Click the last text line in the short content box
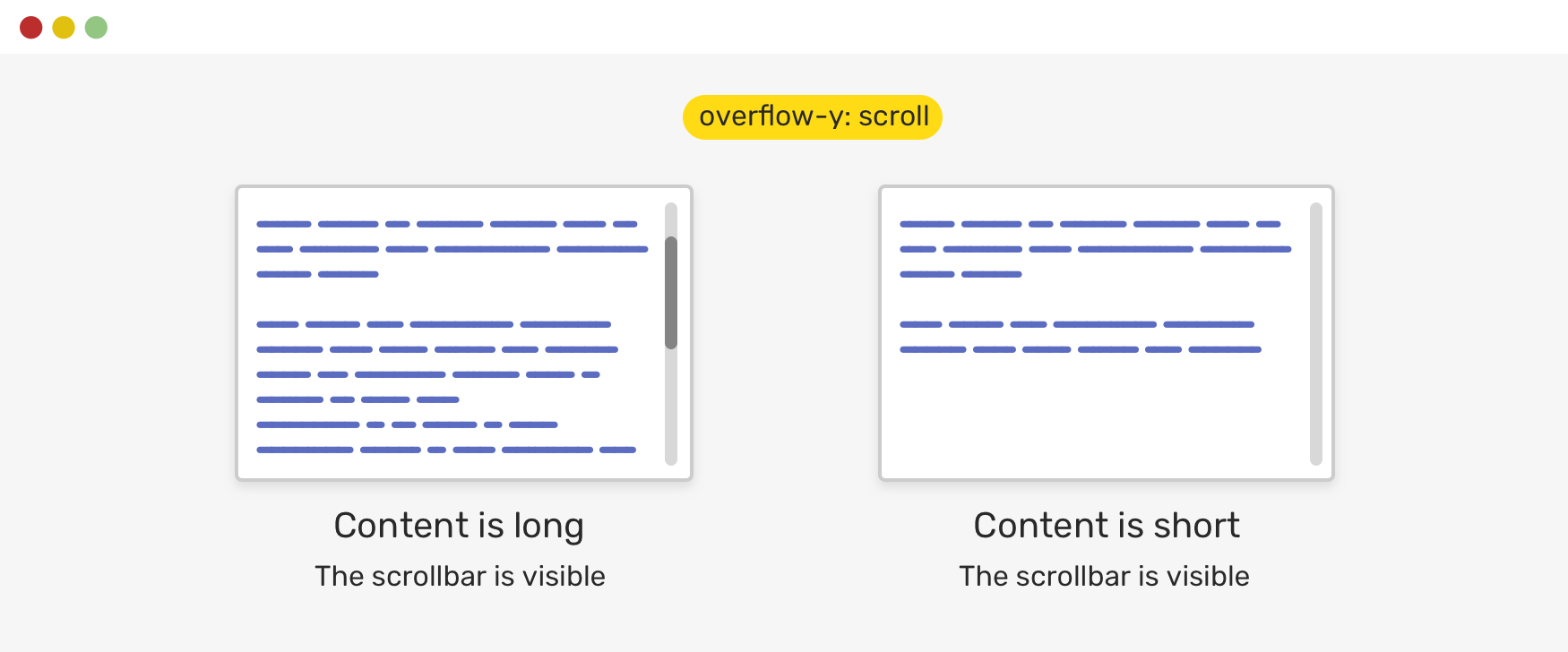 pyautogui.click(x=1080, y=349)
